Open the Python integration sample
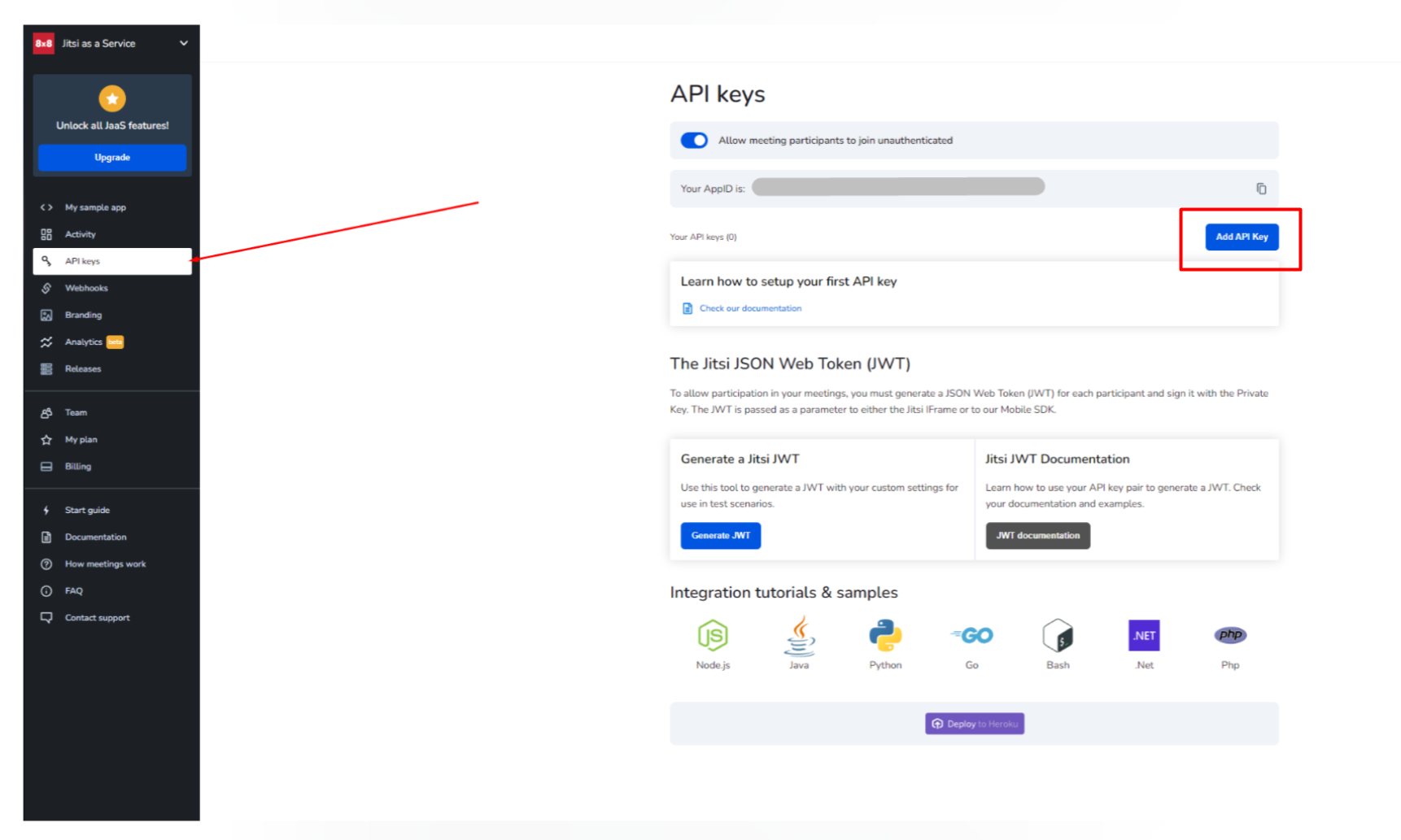Viewport: 1401px width, 840px height. pyautogui.click(x=885, y=644)
